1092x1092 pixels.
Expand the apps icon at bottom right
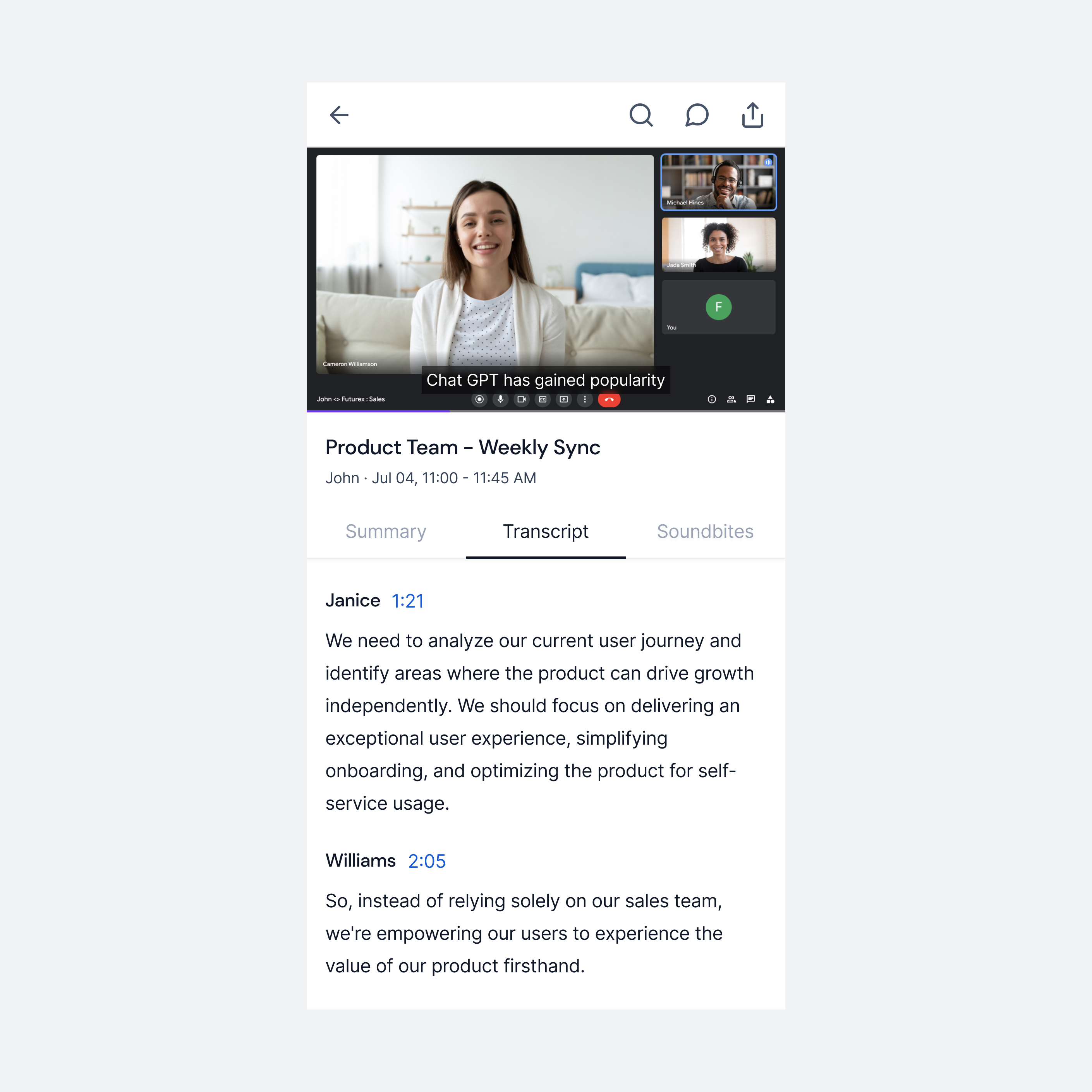pyautogui.click(x=770, y=400)
